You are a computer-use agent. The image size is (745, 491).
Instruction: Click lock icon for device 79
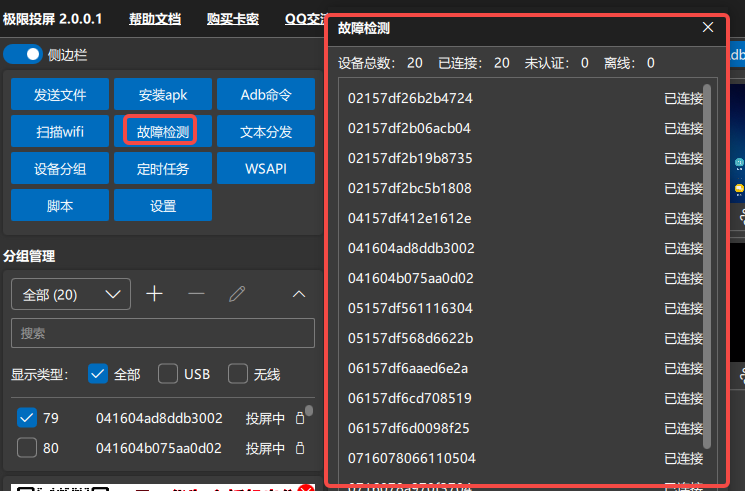coord(300,418)
